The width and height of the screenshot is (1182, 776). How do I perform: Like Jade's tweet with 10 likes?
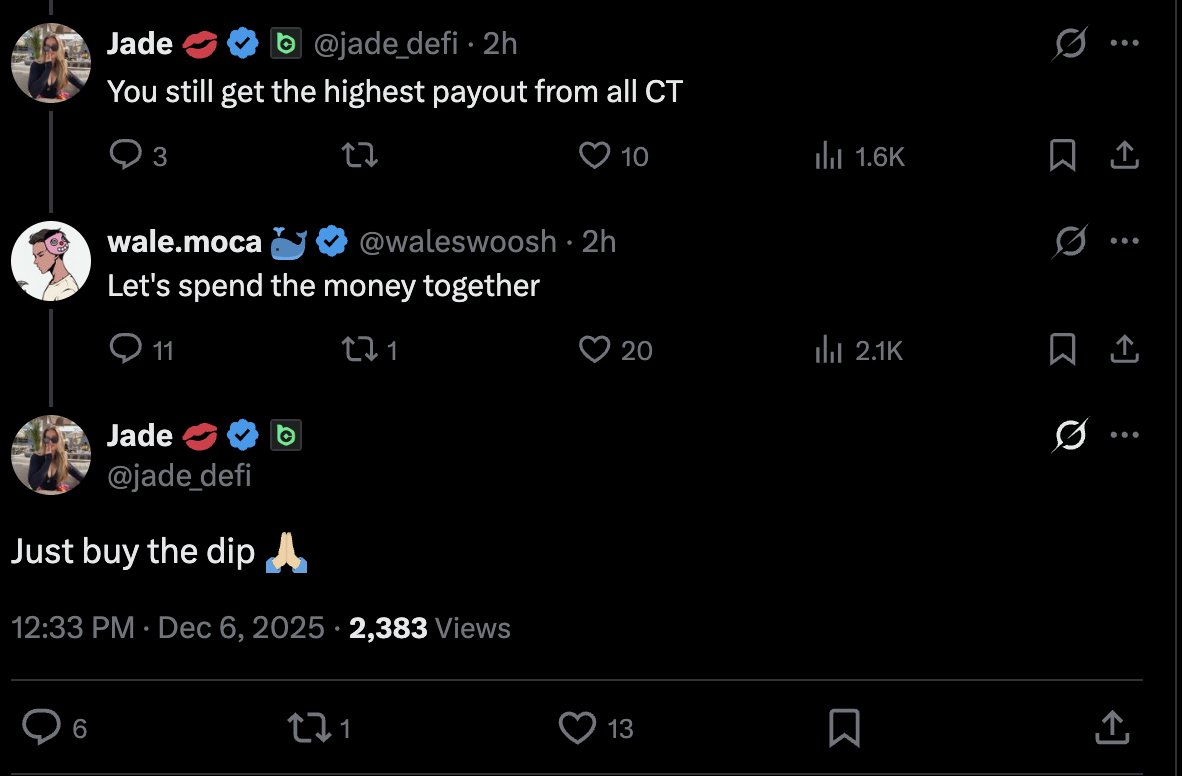pos(595,155)
